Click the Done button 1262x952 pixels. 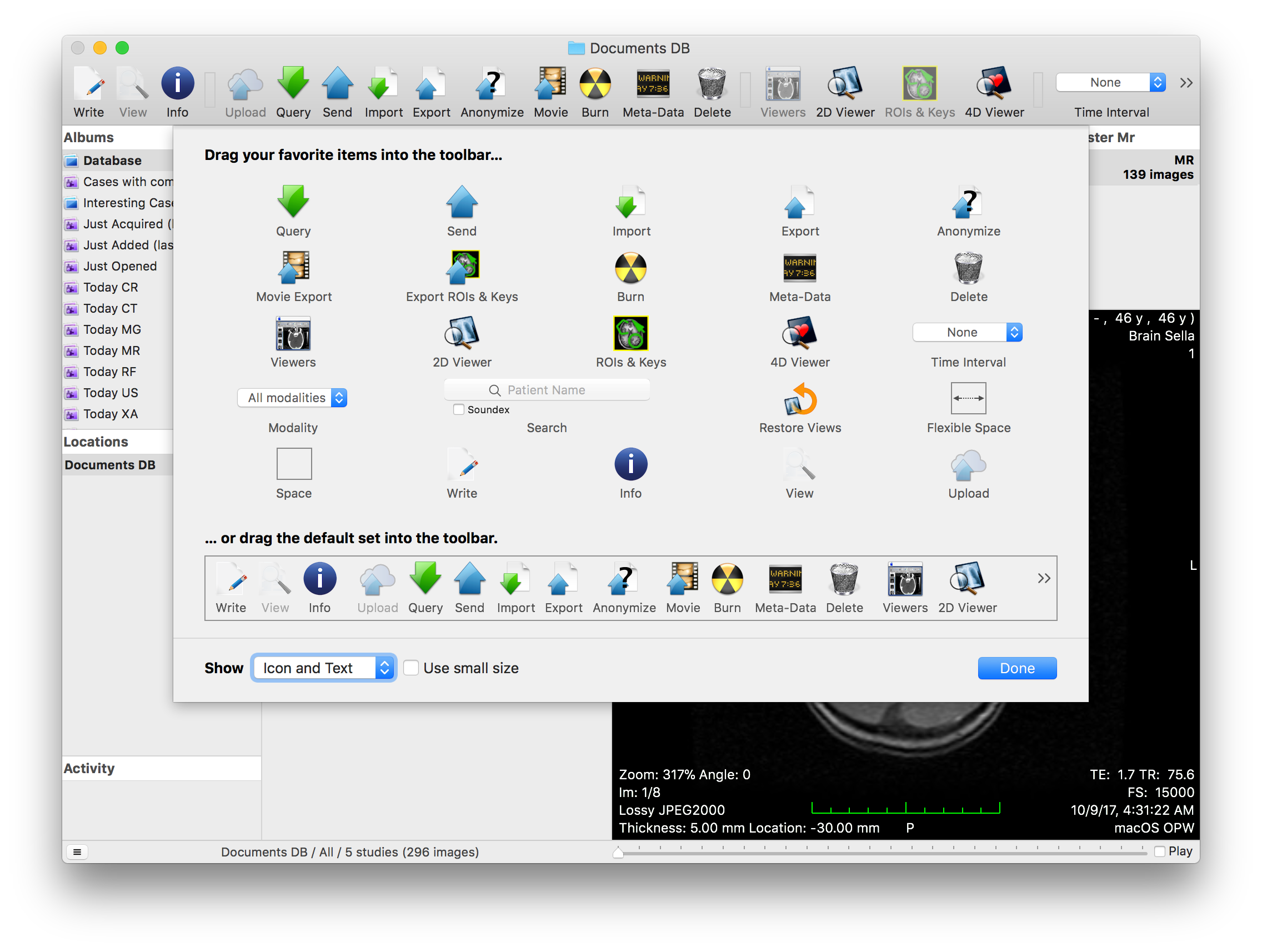coord(1016,668)
